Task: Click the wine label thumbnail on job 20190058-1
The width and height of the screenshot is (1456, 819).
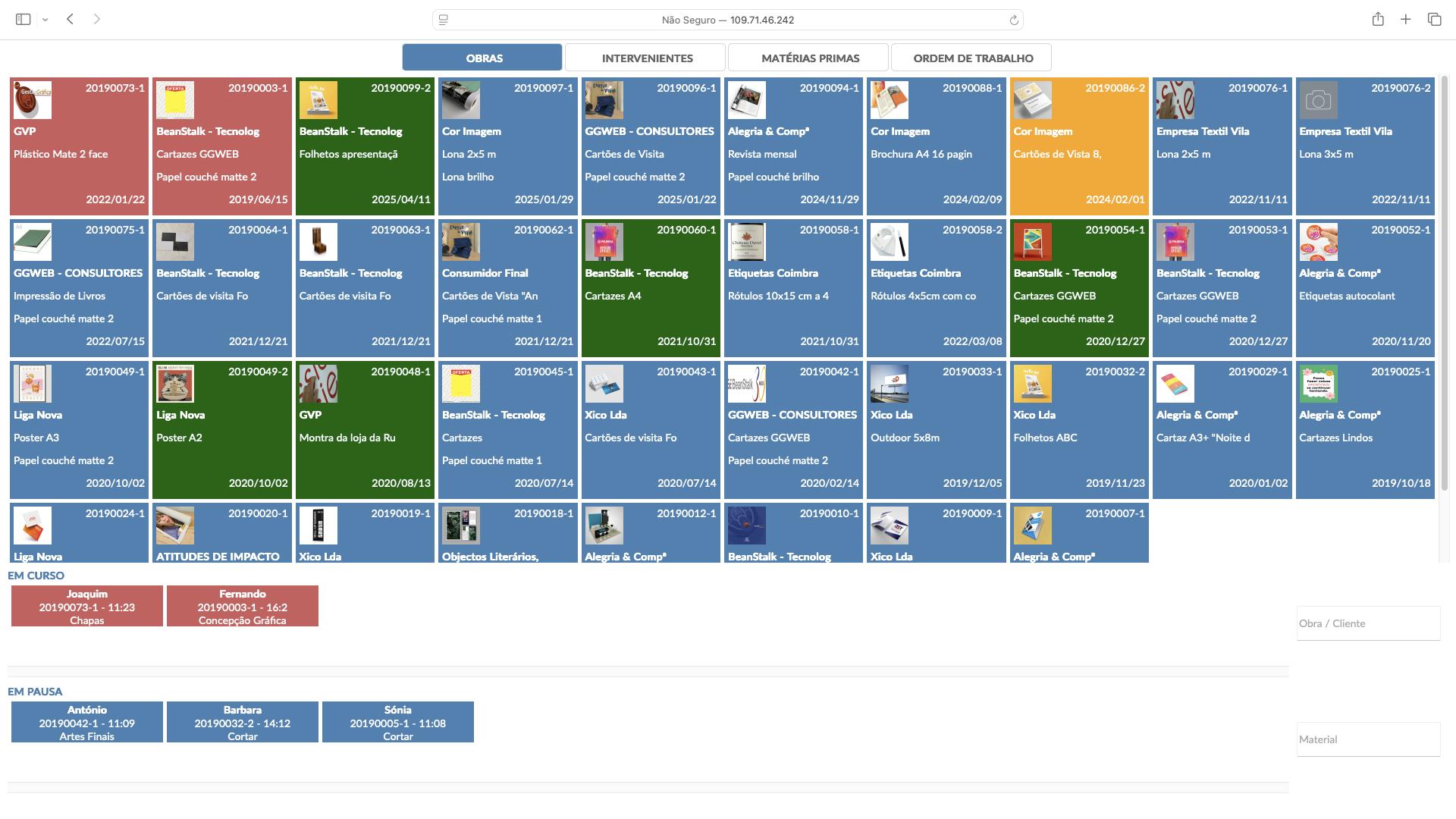Action: [x=746, y=242]
